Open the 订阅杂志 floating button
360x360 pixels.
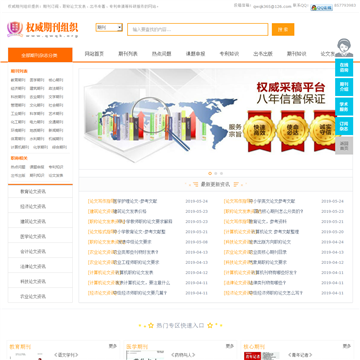(344, 126)
